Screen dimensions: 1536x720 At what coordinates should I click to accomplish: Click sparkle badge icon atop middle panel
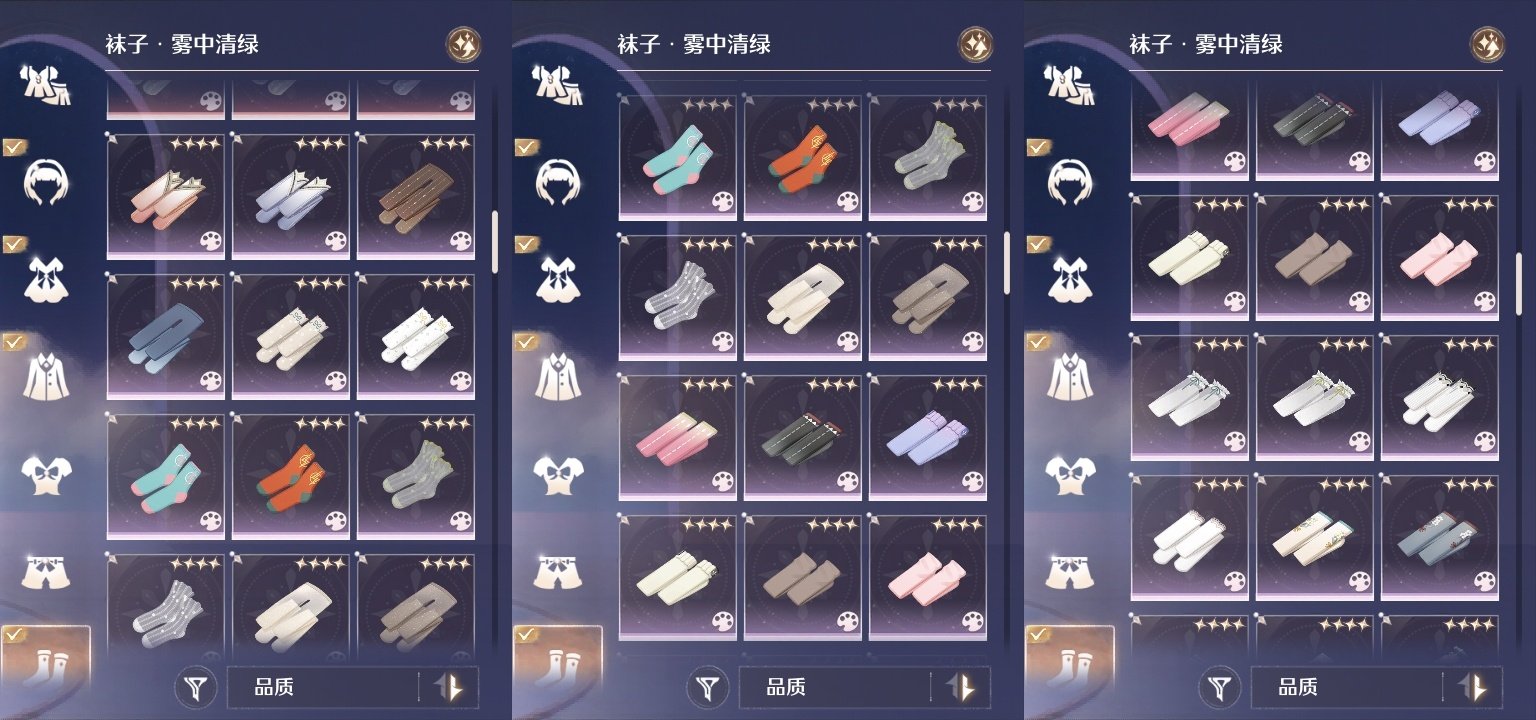(x=975, y=44)
